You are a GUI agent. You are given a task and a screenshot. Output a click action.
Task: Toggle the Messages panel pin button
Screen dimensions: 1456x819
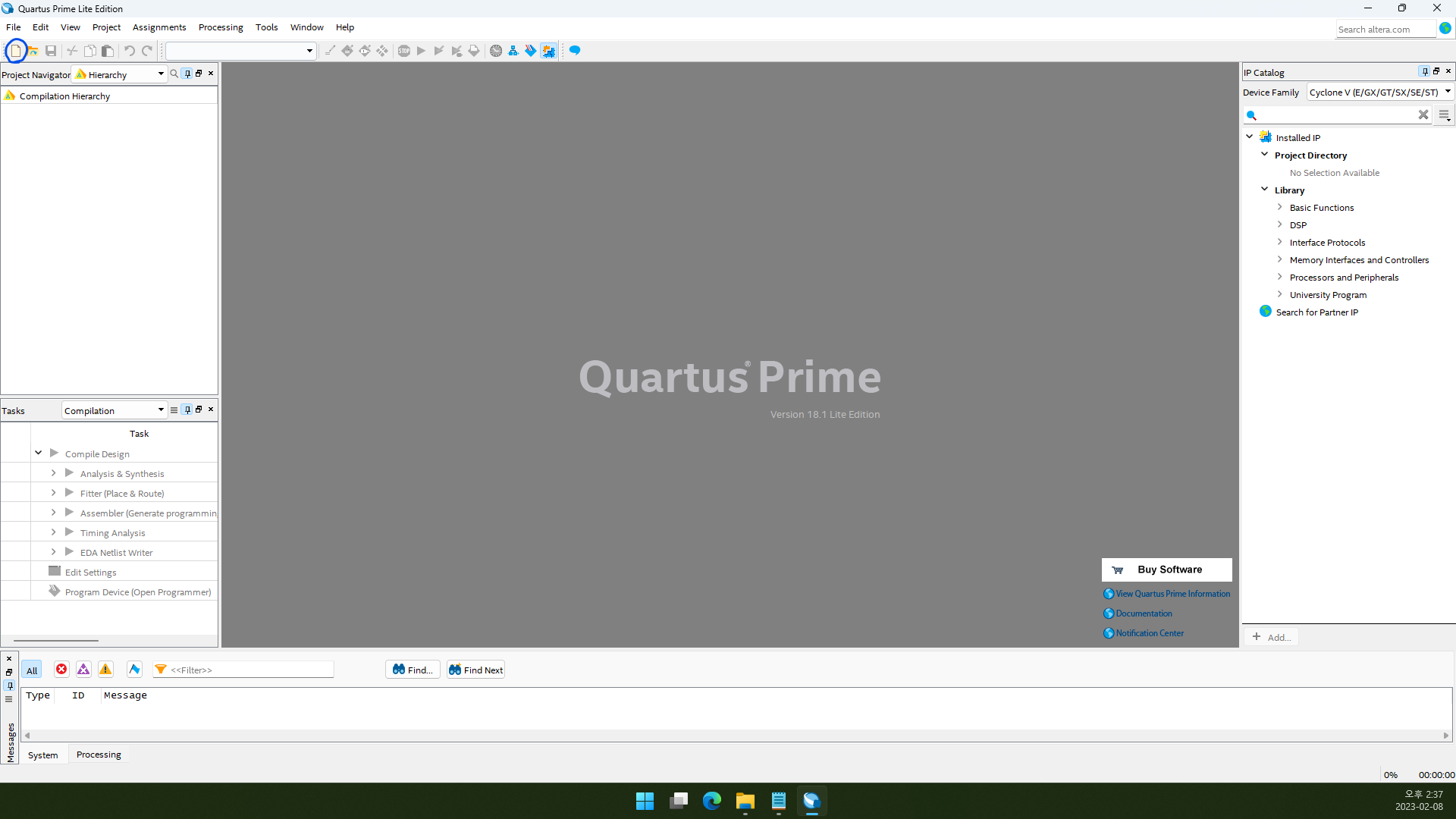tap(9, 686)
